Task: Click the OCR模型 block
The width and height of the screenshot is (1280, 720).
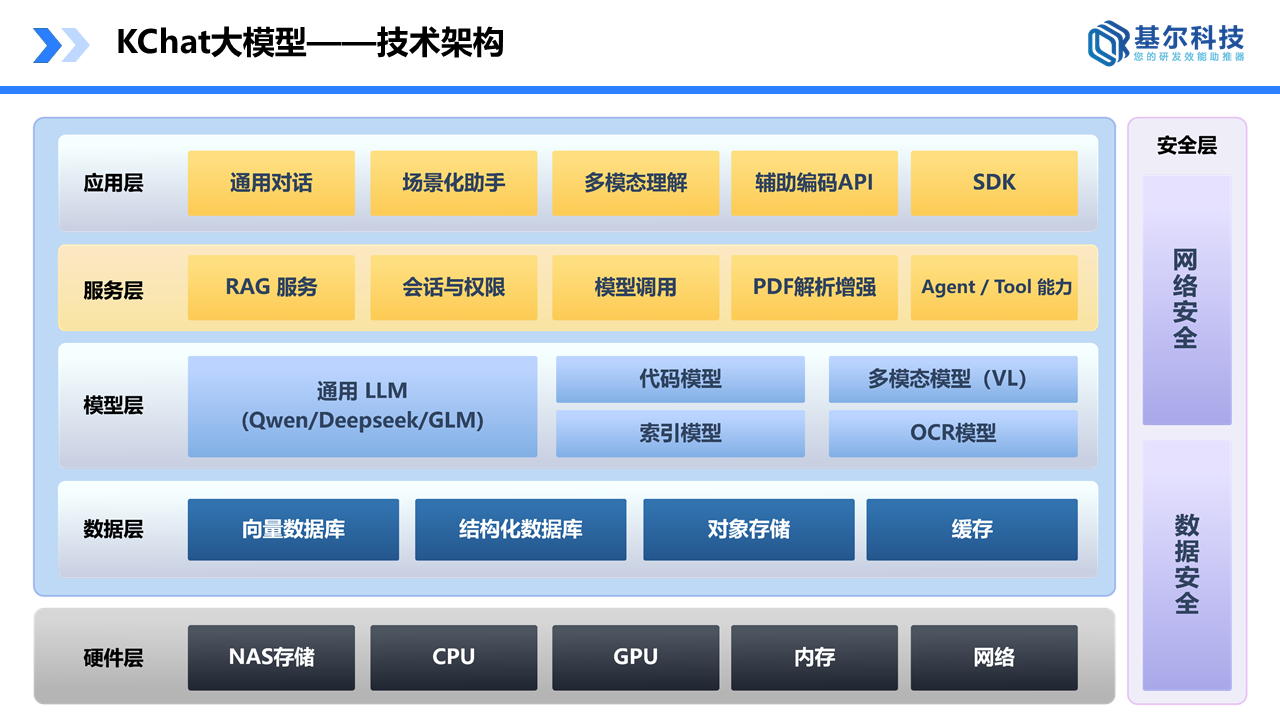Action: (953, 433)
